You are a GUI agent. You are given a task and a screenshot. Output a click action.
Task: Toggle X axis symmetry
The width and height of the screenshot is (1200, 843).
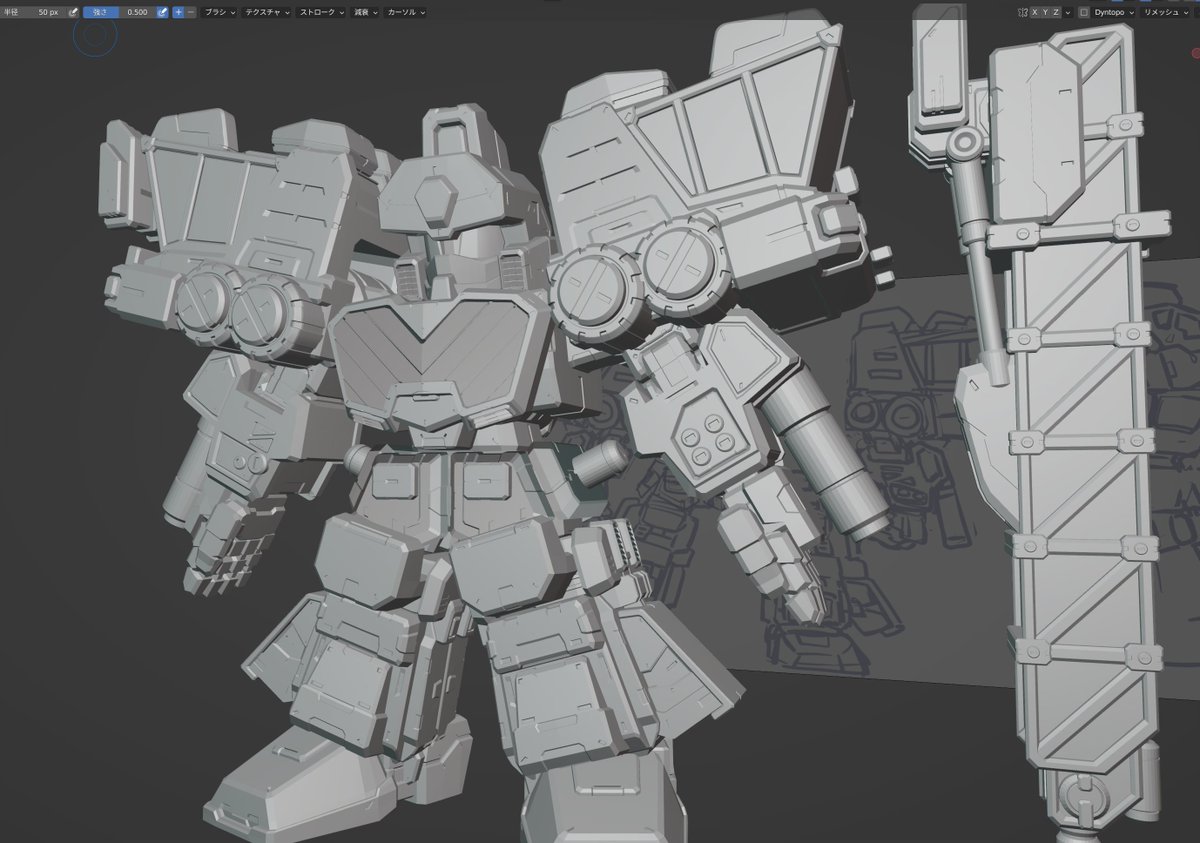coord(1035,12)
